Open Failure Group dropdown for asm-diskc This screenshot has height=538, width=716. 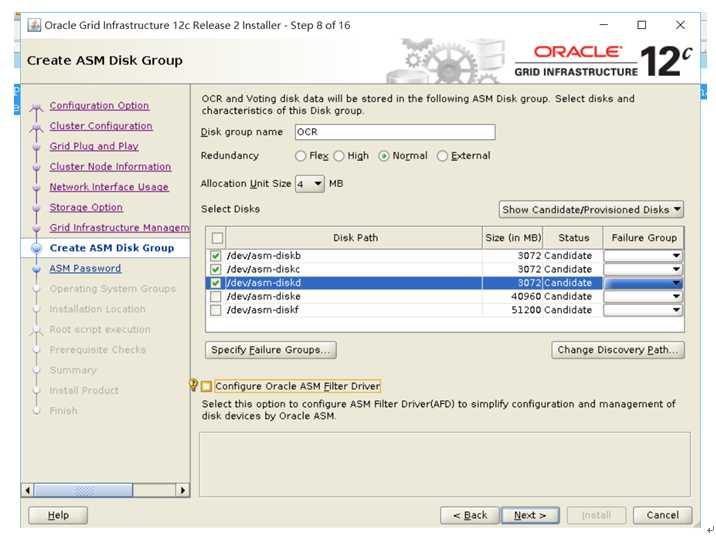[643, 269]
